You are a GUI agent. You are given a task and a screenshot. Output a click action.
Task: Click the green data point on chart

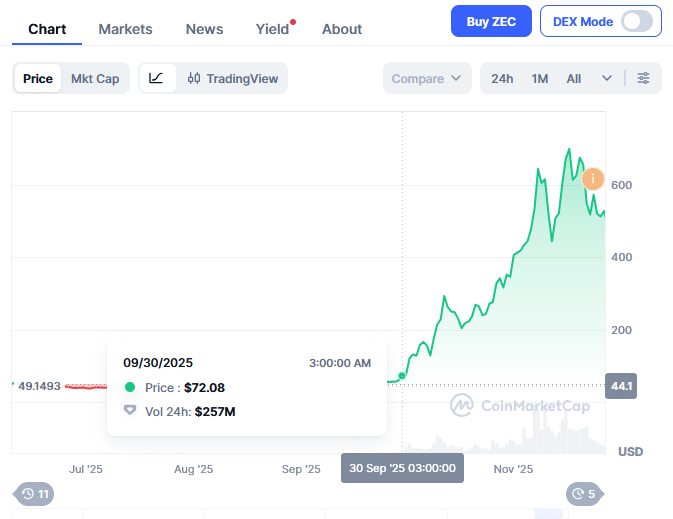(402, 376)
